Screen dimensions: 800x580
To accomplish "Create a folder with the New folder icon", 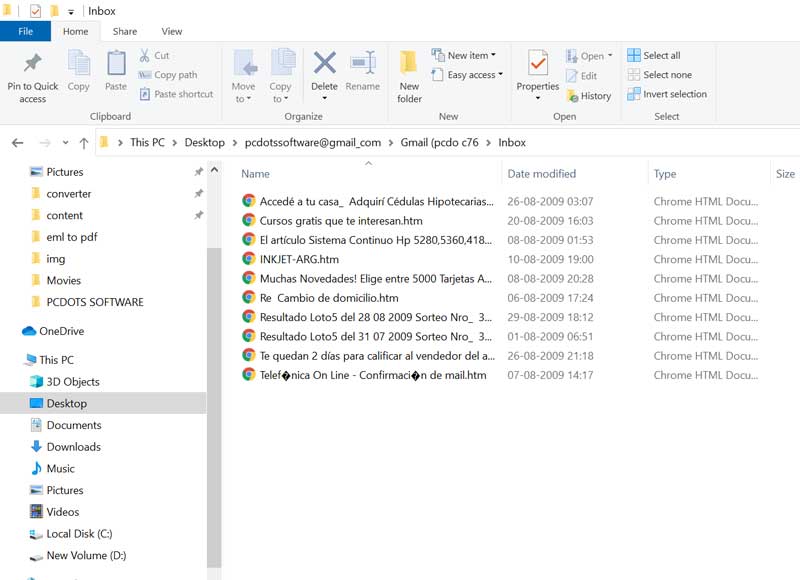I will pos(409,63).
